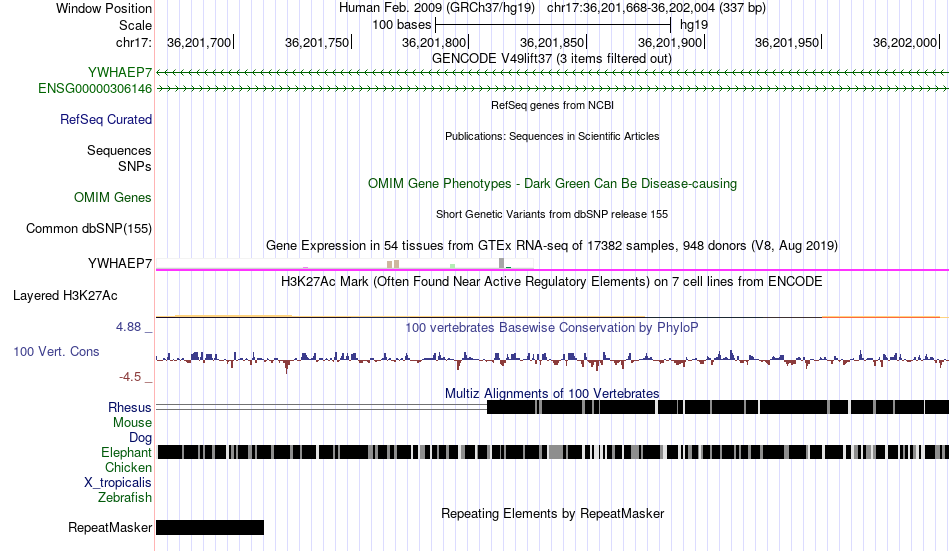The width and height of the screenshot is (950, 551).
Task: Click the ENSG00000306146 gene label
Action: pos(95,88)
